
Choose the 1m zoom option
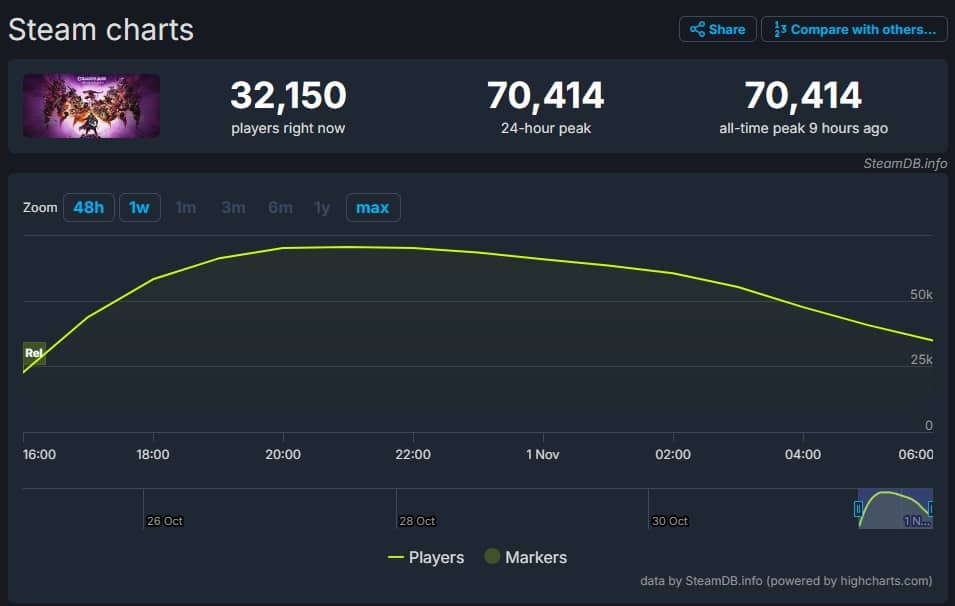point(186,208)
